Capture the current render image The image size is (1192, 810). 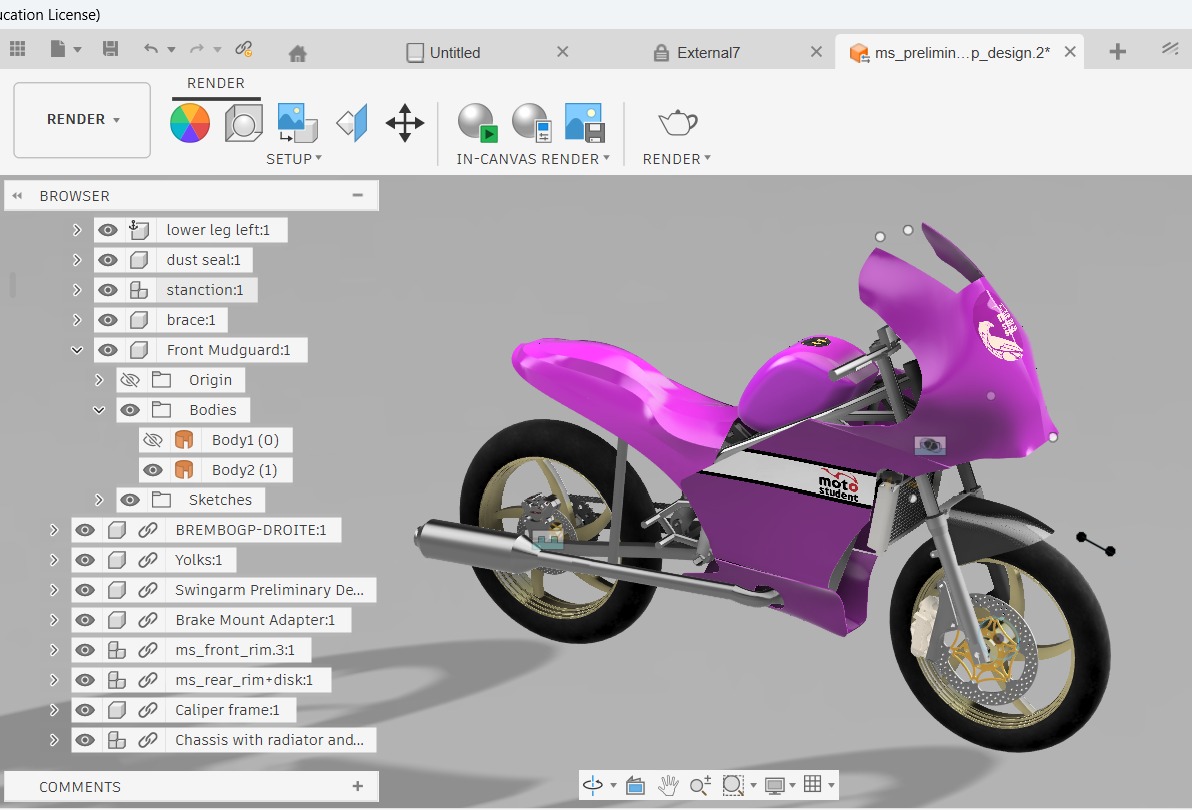point(584,122)
